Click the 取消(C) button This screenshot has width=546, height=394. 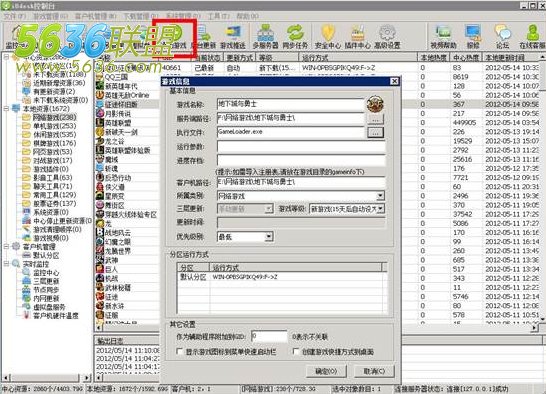pos(374,371)
